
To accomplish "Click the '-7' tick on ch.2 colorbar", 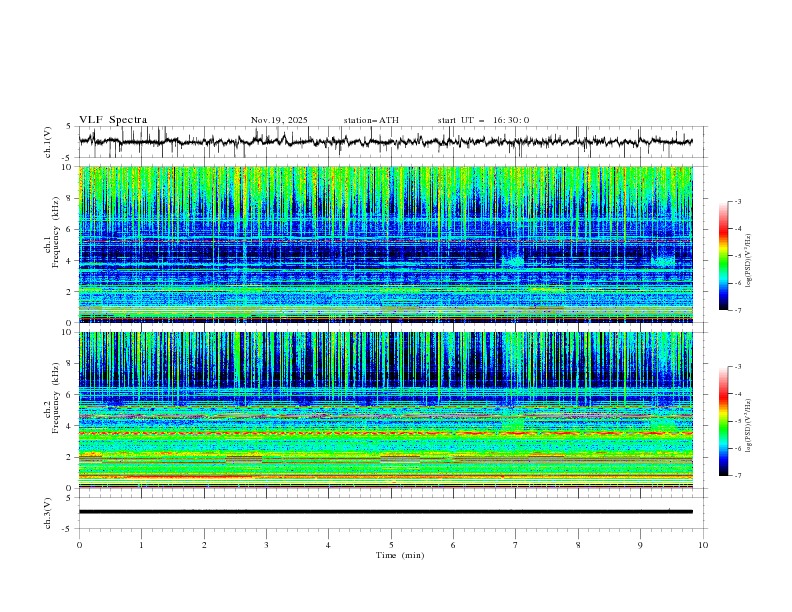I will tap(737, 476).
